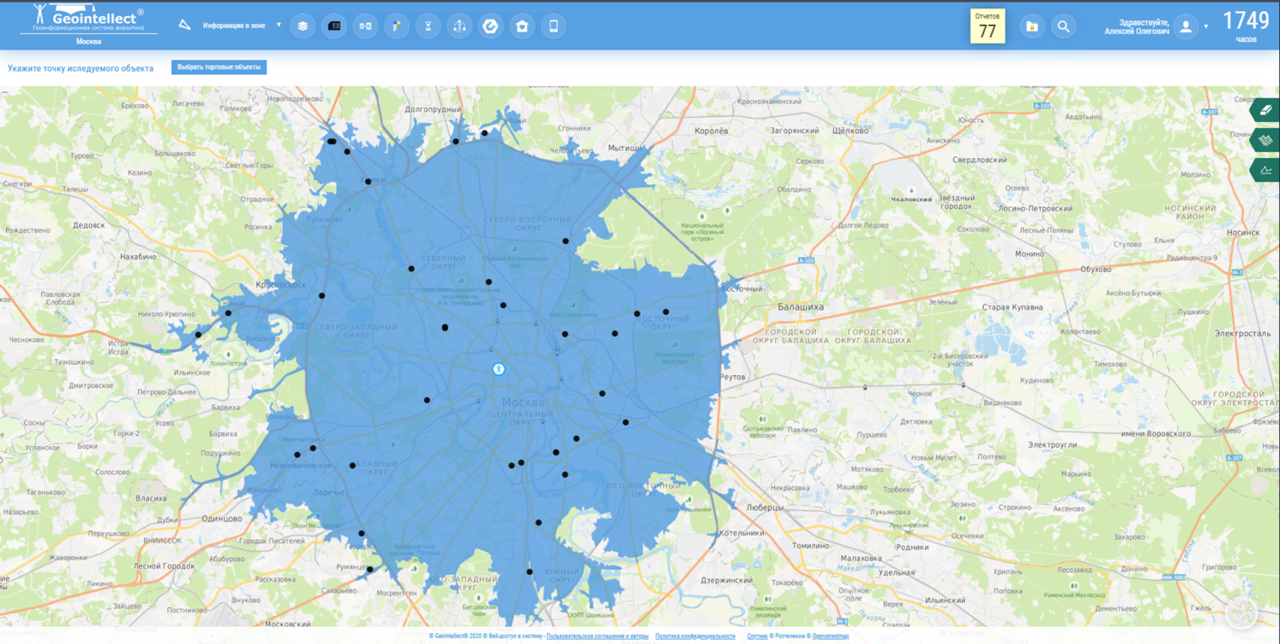Viewport: 1280px width, 644px height.
Task: Click the white center marker on the map
Action: 498,369
